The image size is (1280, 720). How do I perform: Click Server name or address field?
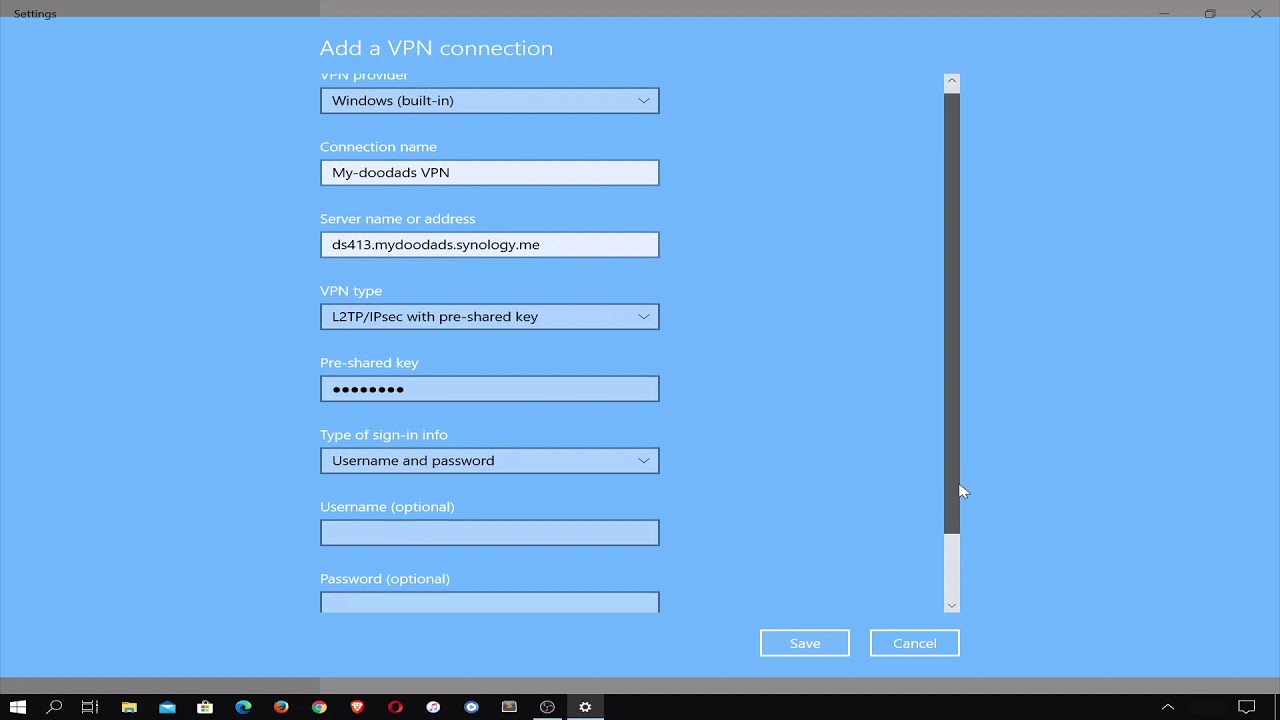[490, 244]
